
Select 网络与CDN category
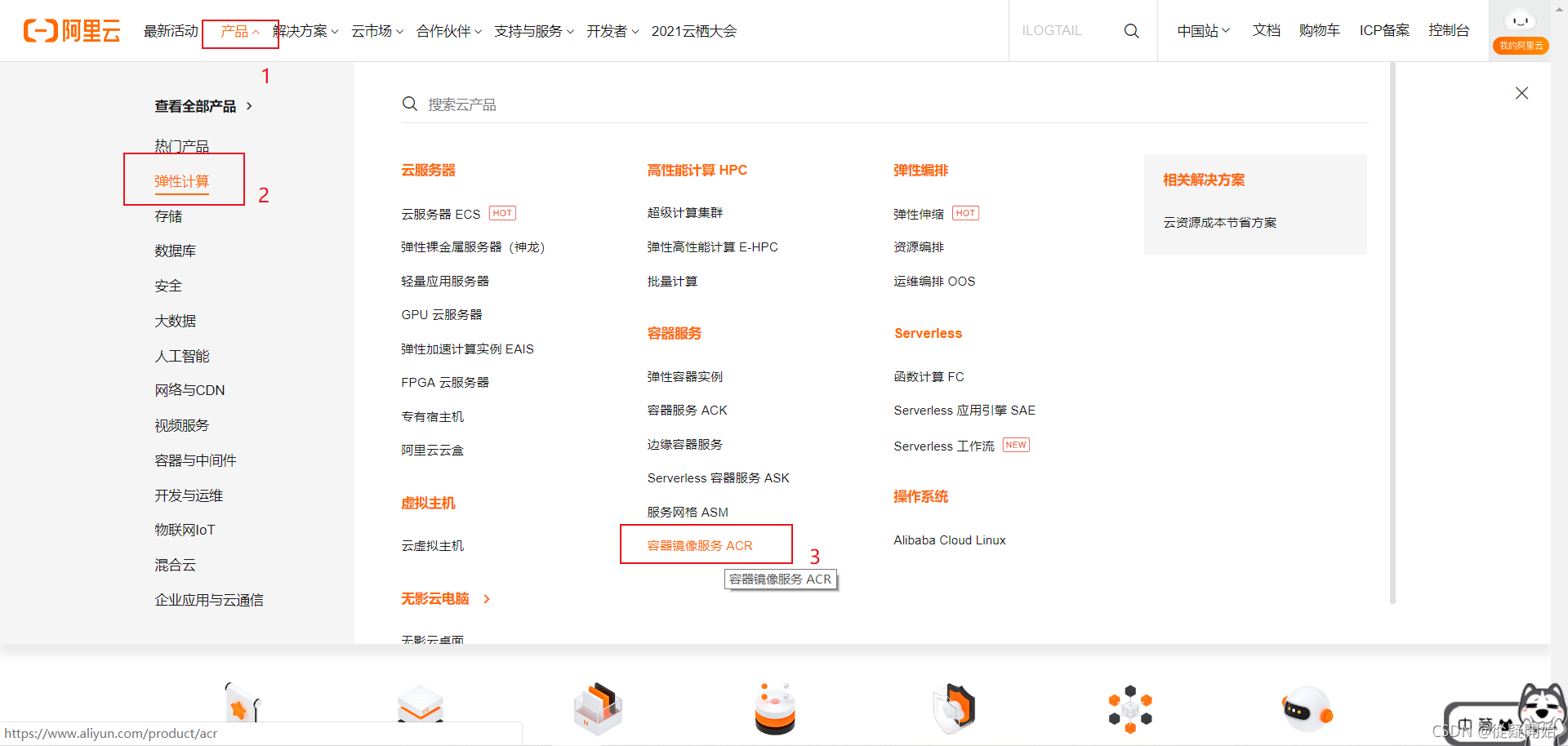tap(189, 390)
